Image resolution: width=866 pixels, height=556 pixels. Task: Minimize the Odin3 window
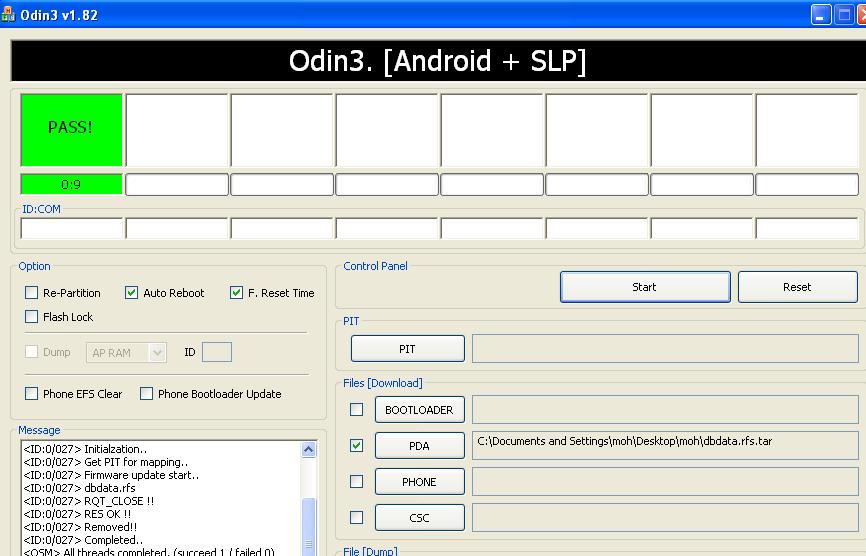(x=821, y=15)
